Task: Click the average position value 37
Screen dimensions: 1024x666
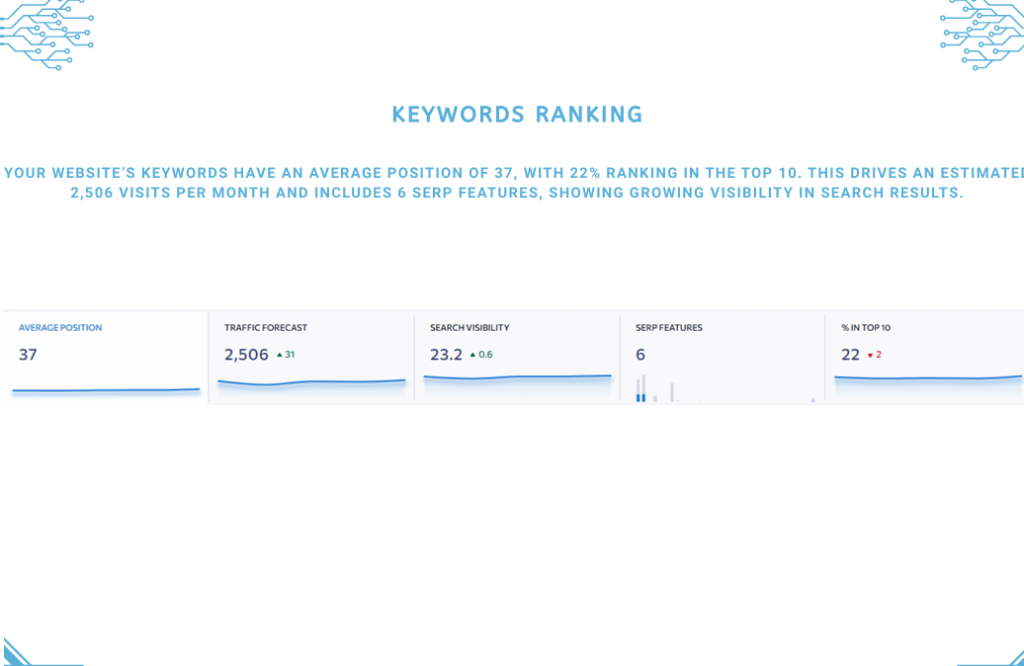Action: click(x=27, y=355)
